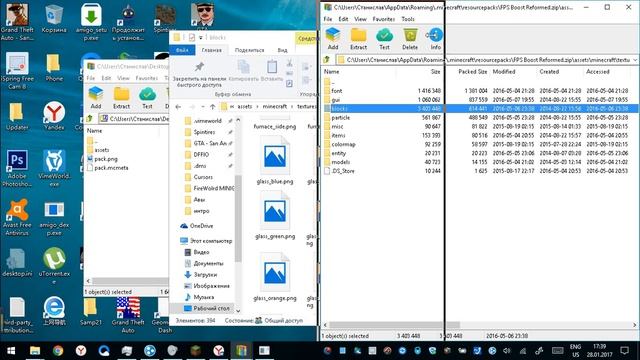Select the gui folder in archive list

(336, 100)
